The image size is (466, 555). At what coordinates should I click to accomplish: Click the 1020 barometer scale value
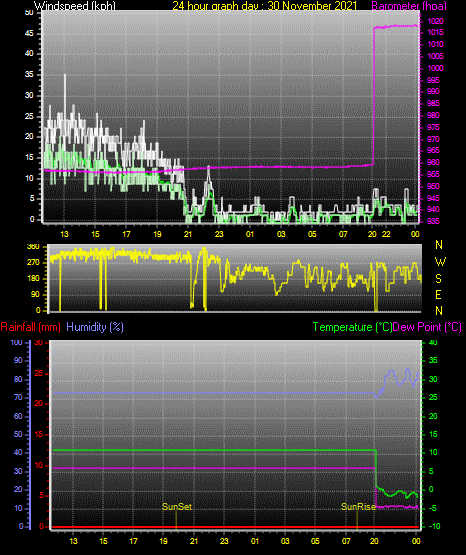435,21
